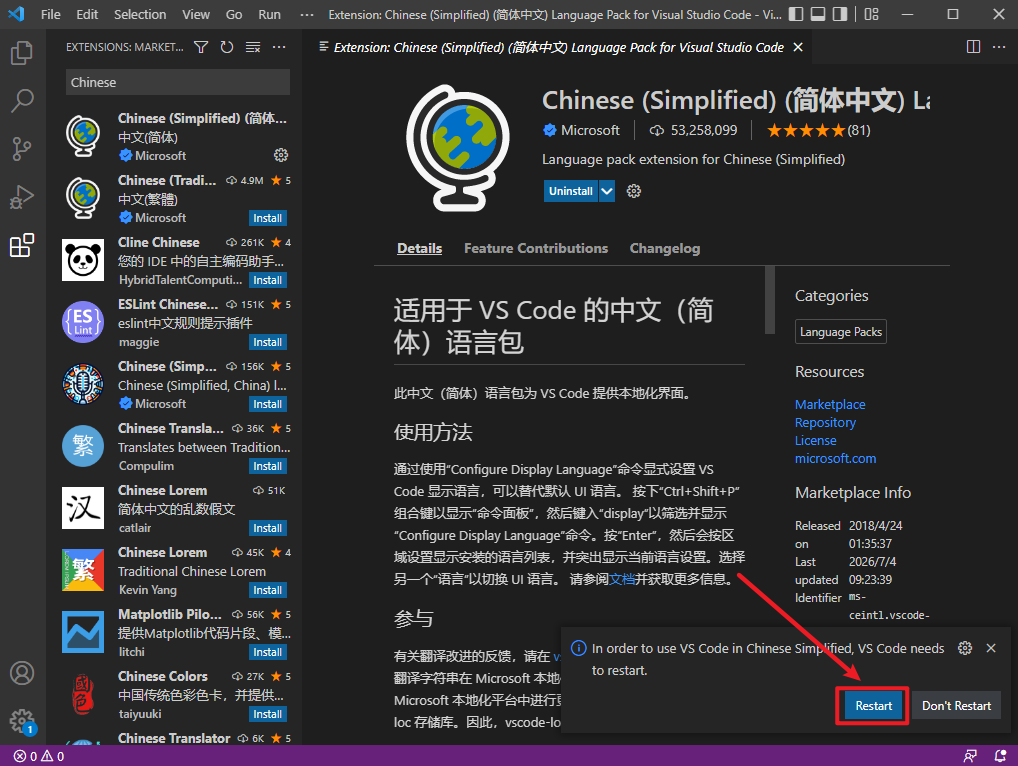Customize layout icon in title bar
This screenshot has height=766, width=1018.
click(x=871, y=14)
